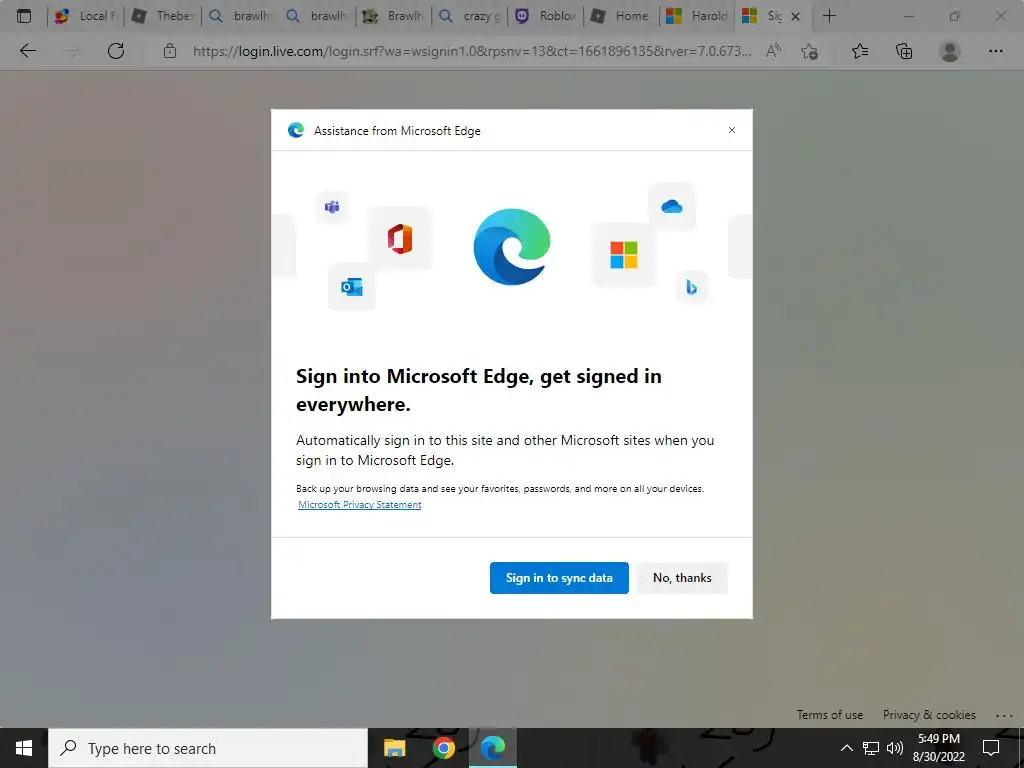This screenshot has width=1024, height=768.
Task: Click the Microsoft Edge taskbar icon
Action: 493,748
